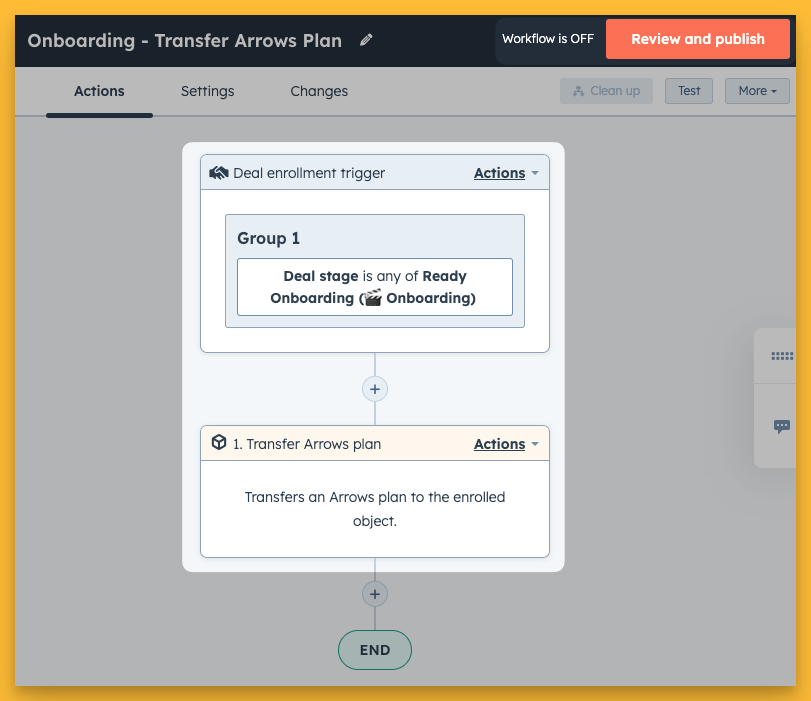Switch to the Changes tab

coord(319,91)
